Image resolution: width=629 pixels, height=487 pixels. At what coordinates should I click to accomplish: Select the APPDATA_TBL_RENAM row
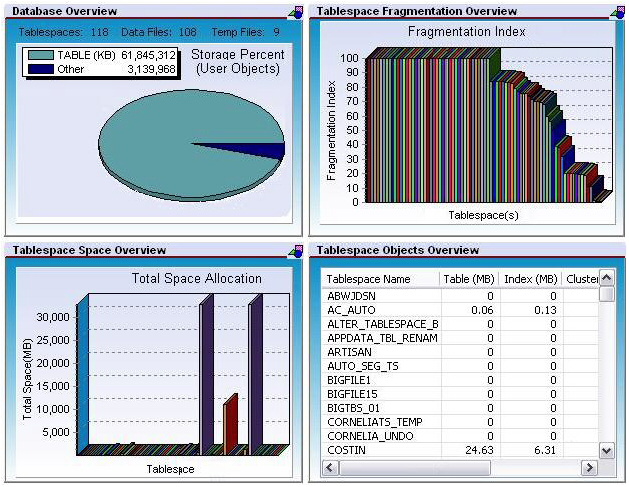click(461, 338)
